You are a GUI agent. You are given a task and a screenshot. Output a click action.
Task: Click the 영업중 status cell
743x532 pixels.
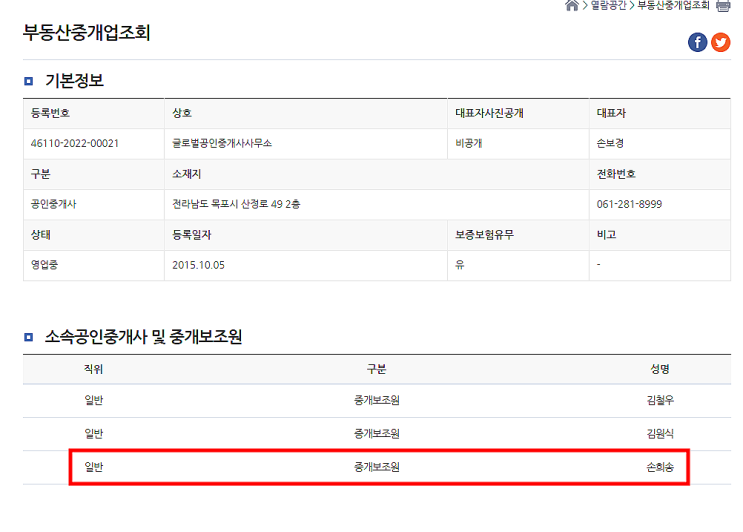(x=94, y=265)
